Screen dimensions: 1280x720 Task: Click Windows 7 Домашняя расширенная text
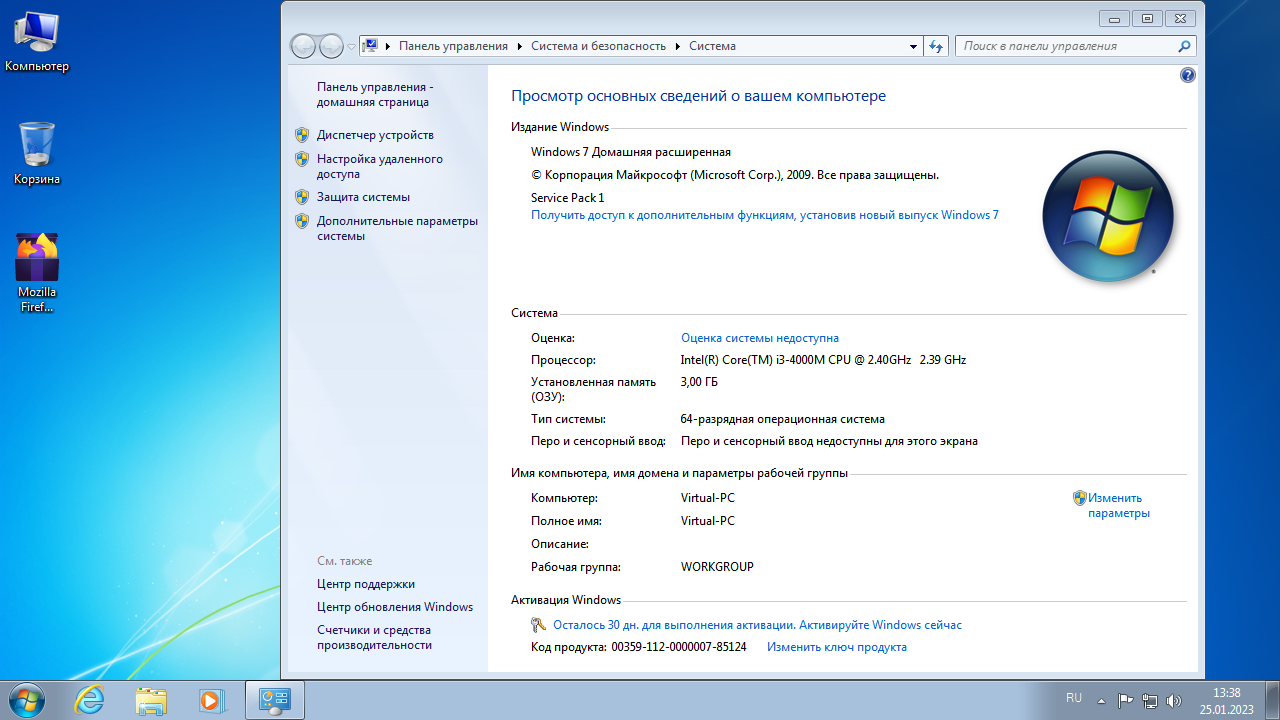coord(631,152)
